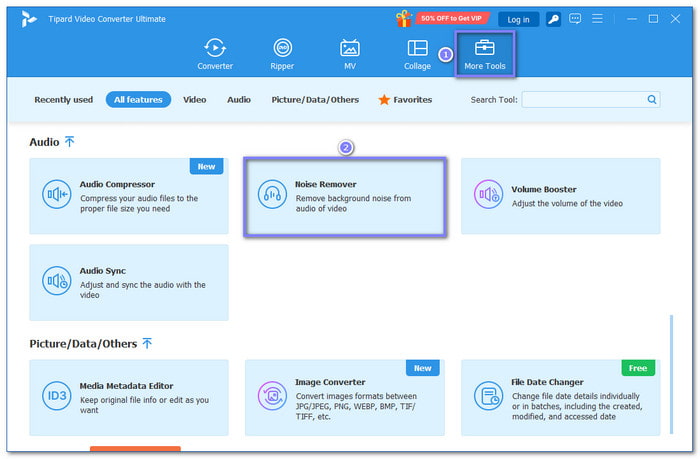Click the New badge on Audio Compressor

pyautogui.click(x=206, y=166)
